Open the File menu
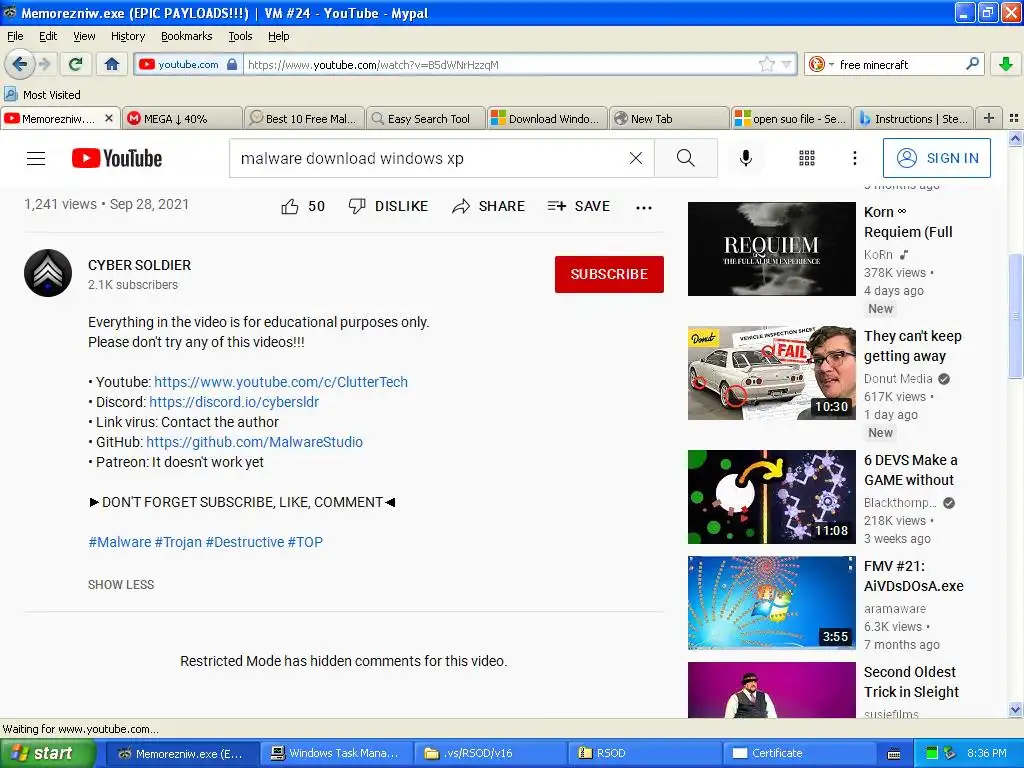The image size is (1024, 768). [x=15, y=36]
